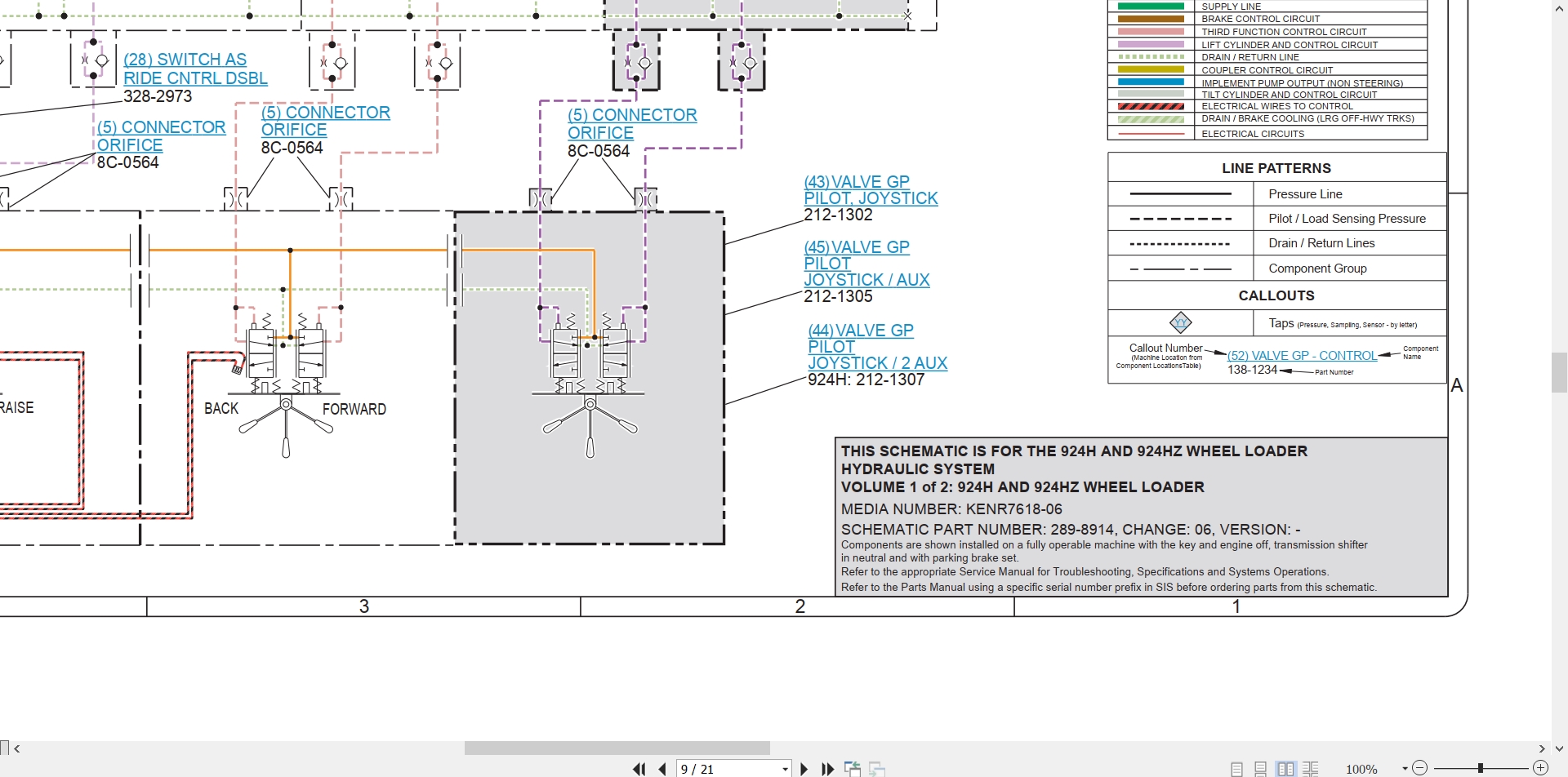Click the horizontal scrollbar thumb
The image size is (1568, 777).
[617, 748]
